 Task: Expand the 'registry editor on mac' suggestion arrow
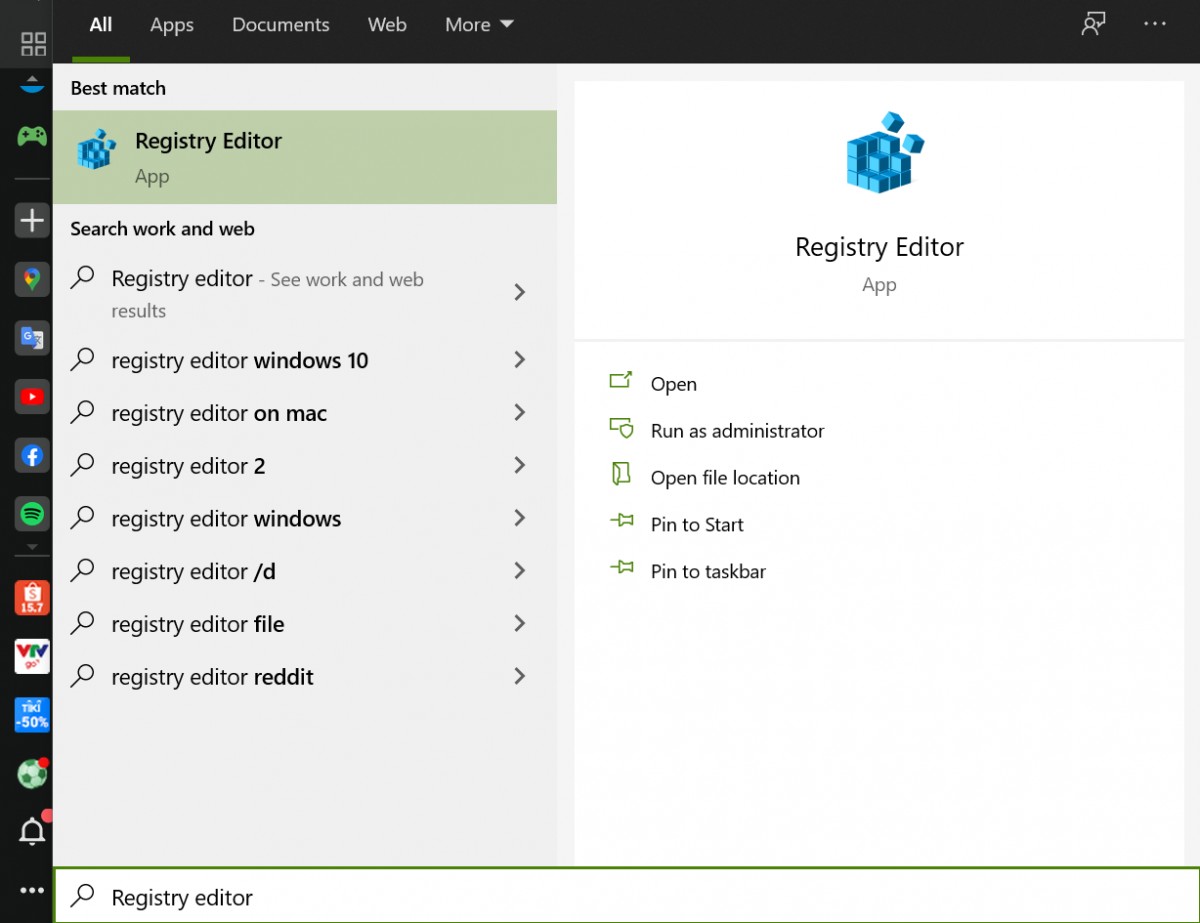[519, 413]
